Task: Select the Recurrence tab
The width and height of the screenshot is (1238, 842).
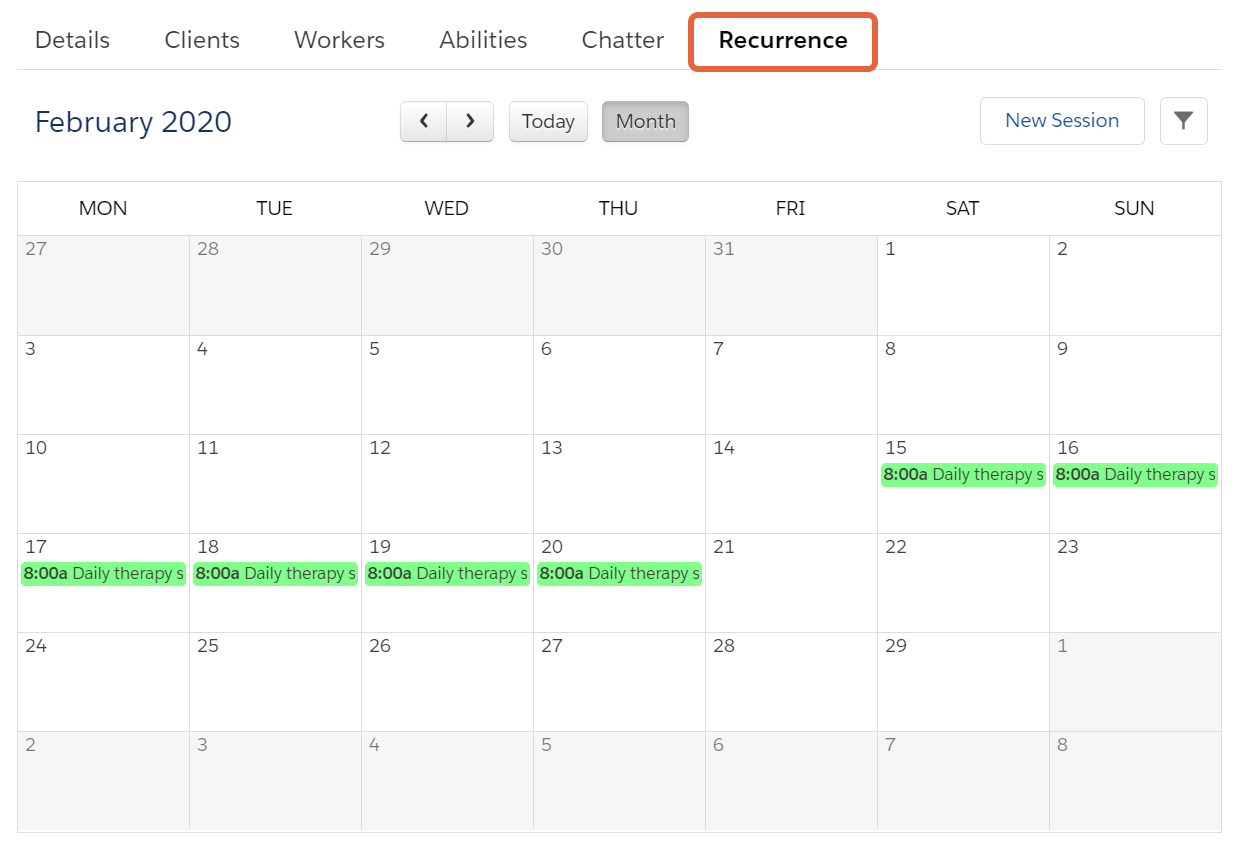Action: (783, 41)
